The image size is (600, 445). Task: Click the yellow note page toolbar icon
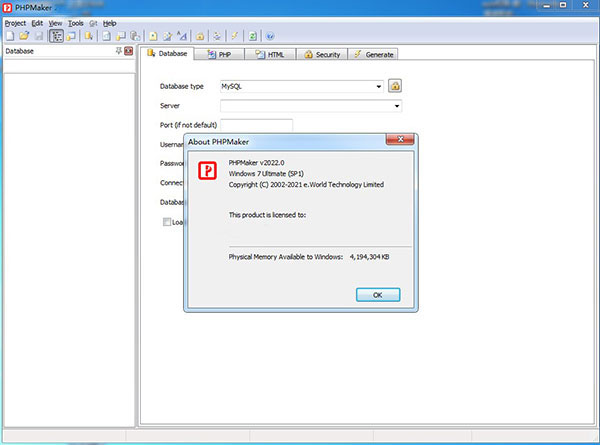153,36
